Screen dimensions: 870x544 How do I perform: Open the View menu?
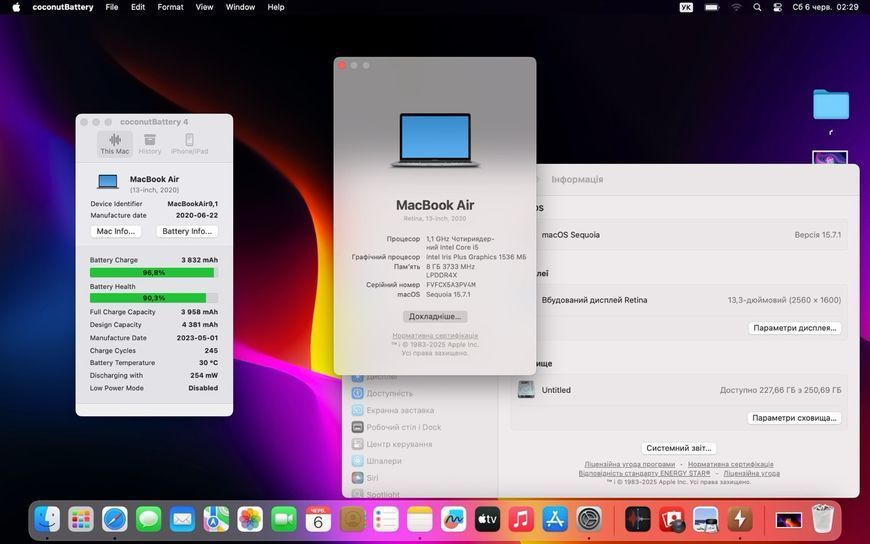tap(204, 7)
